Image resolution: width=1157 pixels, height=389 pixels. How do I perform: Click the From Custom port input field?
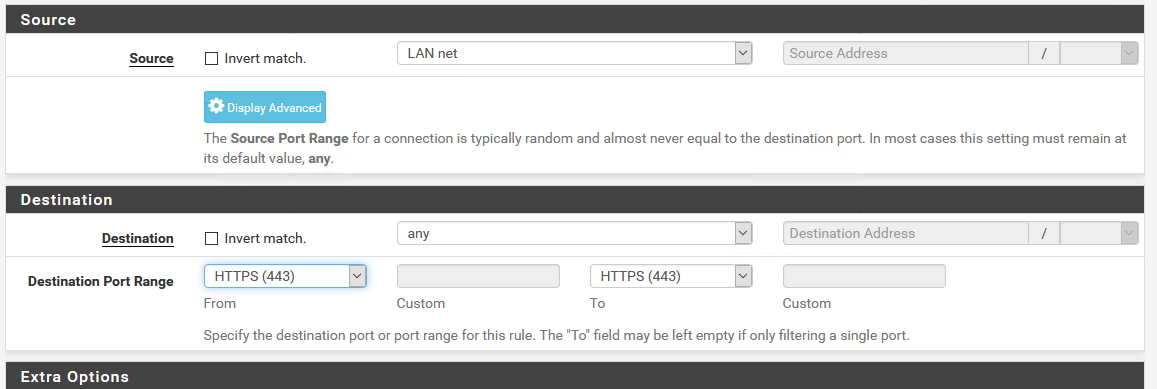478,276
